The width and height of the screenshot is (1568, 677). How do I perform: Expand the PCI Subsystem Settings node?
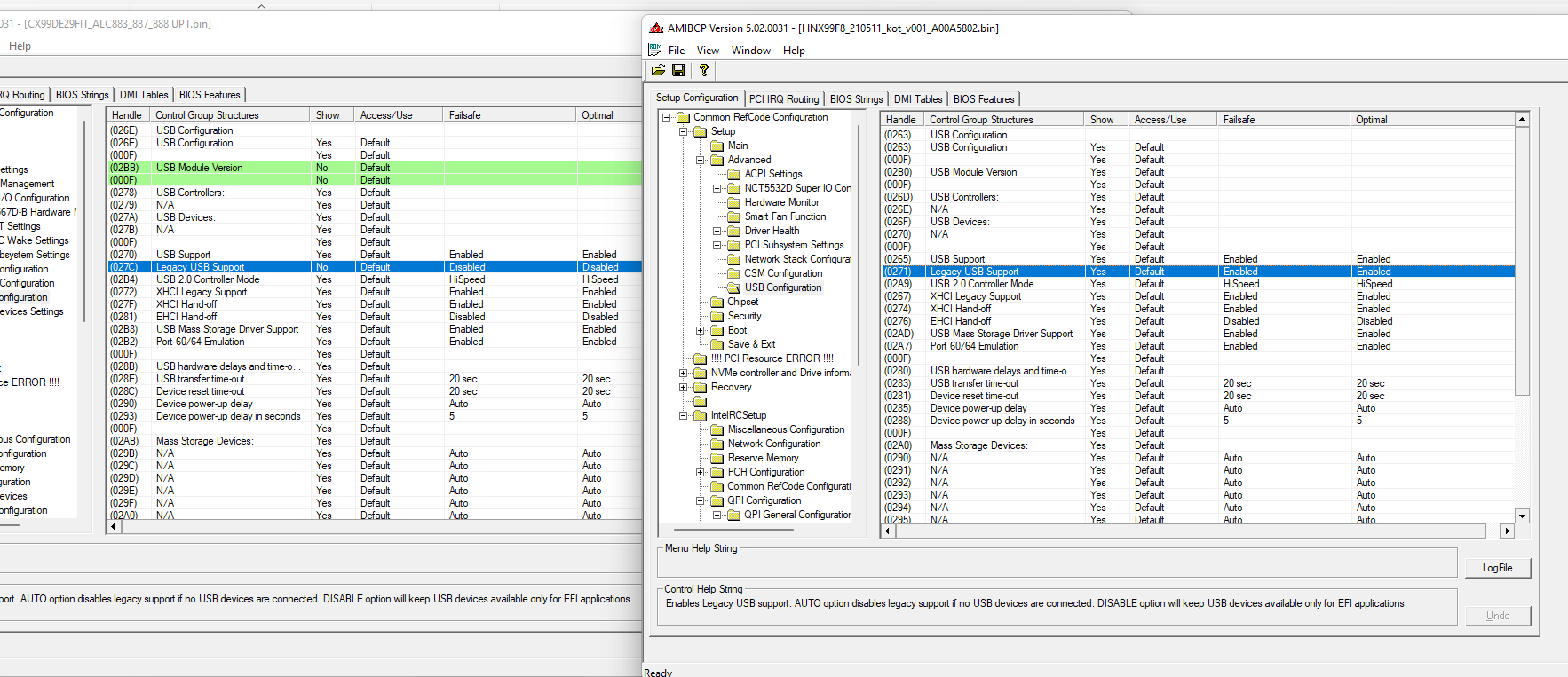717,246
